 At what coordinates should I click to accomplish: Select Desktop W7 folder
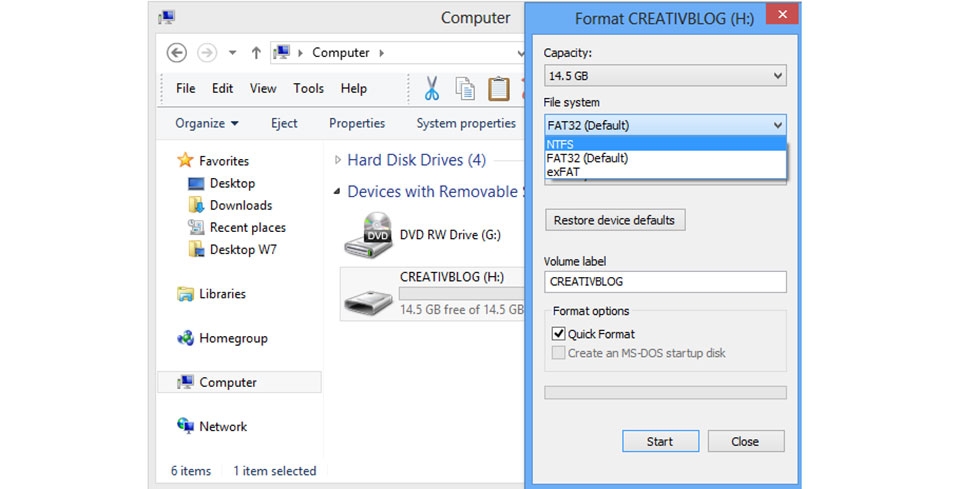[243, 249]
